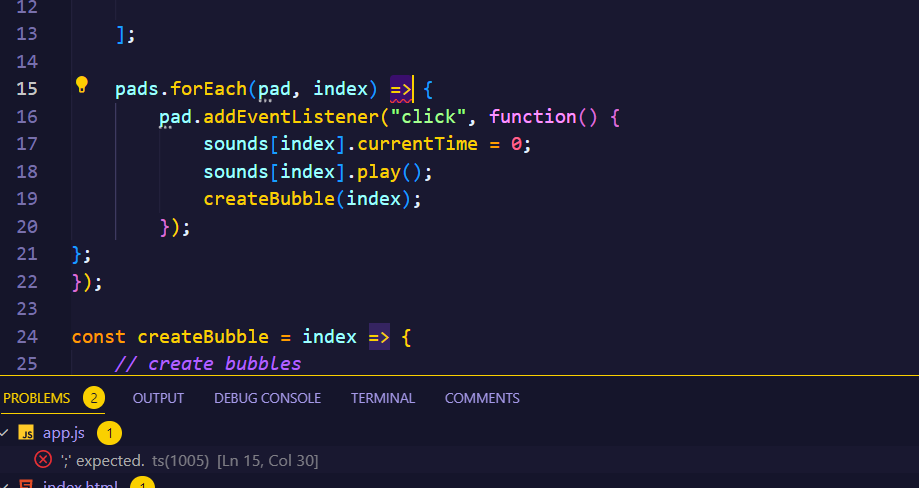Click the yellow 2 badge on Problems tab
Image resolution: width=919 pixels, height=488 pixels.
coord(94,398)
